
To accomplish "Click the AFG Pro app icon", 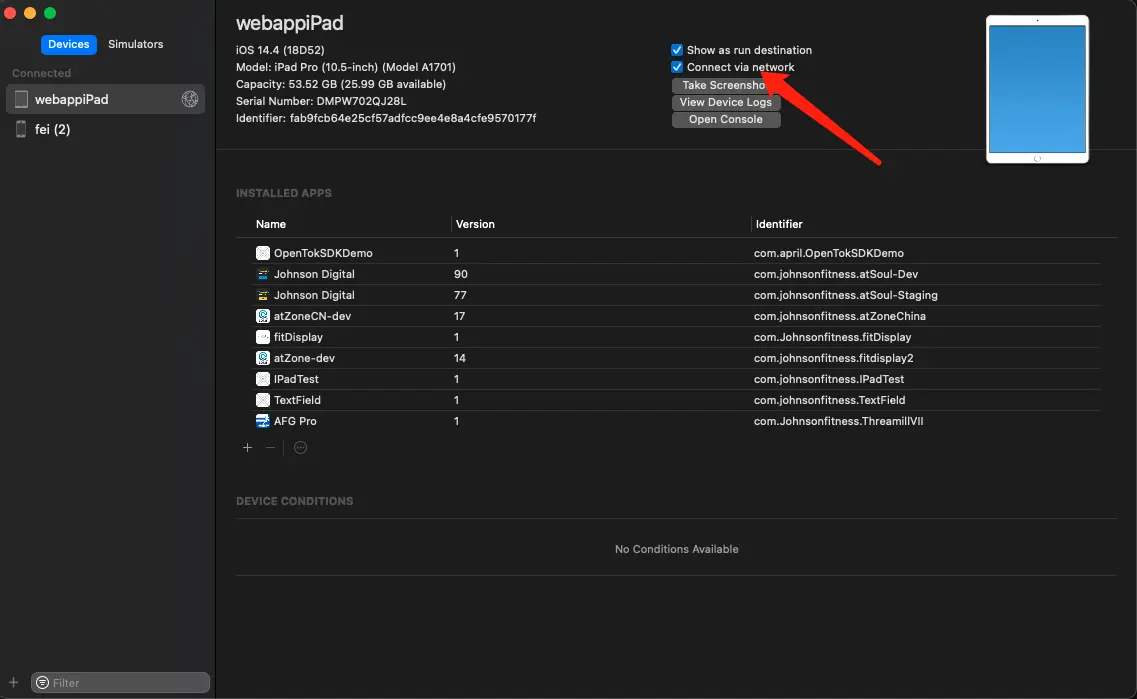I will 262,421.
